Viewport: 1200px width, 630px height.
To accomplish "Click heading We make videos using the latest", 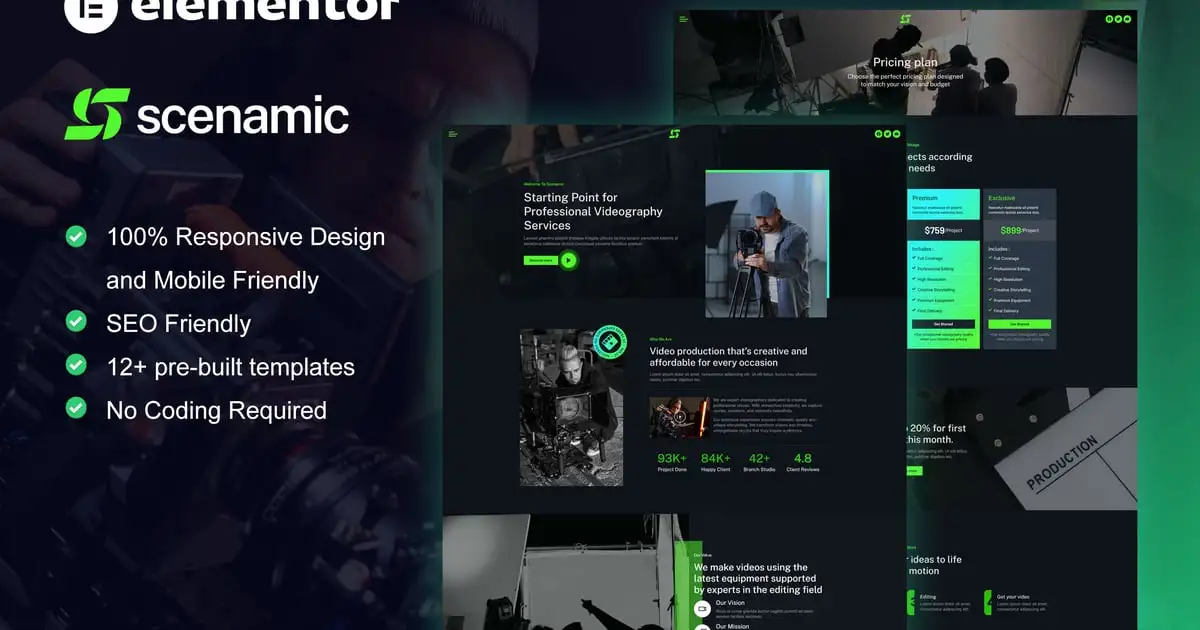I will click(x=758, y=579).
